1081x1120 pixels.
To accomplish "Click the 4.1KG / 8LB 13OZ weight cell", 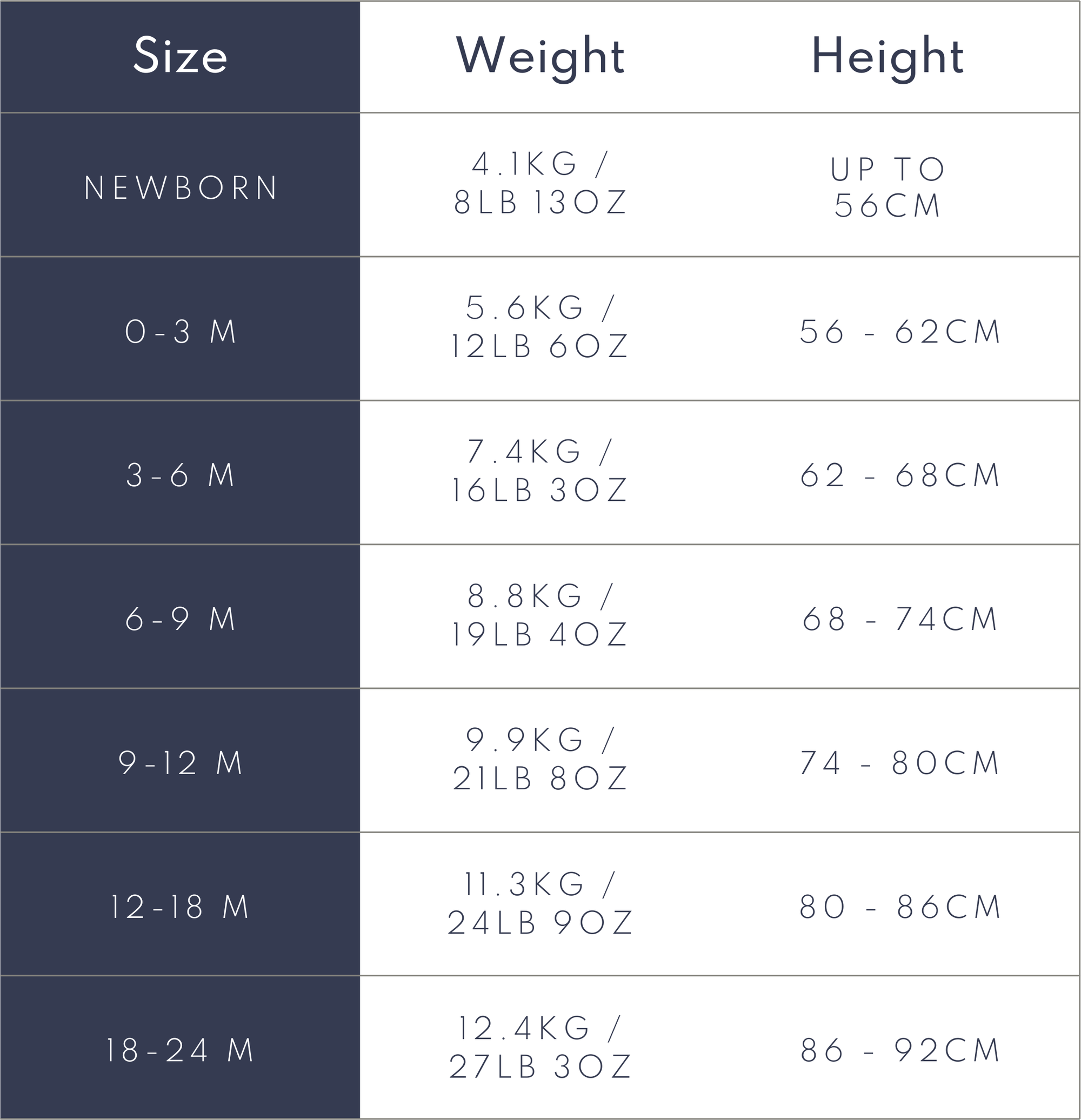I will coord(540,184).
